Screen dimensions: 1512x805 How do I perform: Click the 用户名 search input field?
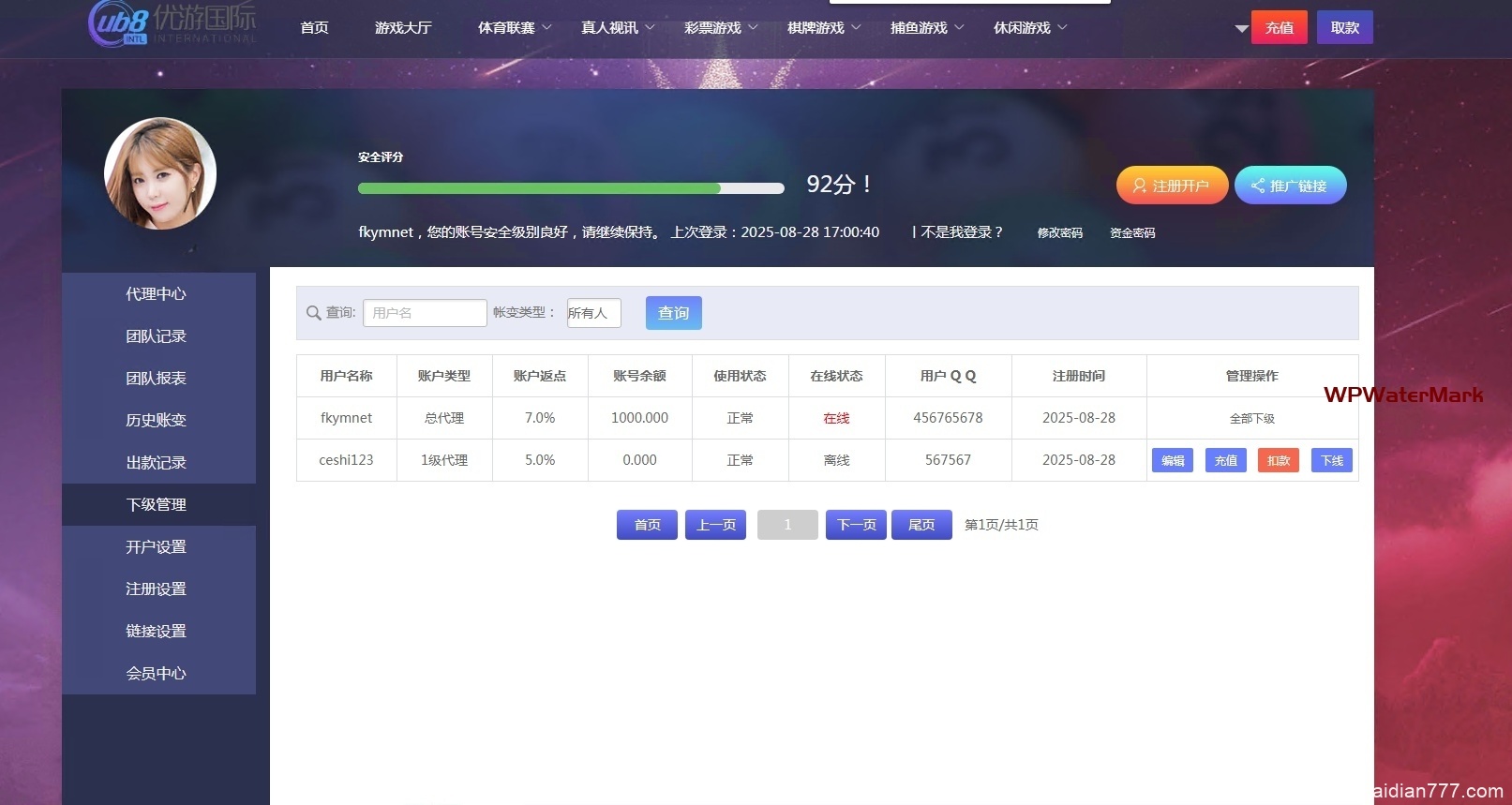425,313
